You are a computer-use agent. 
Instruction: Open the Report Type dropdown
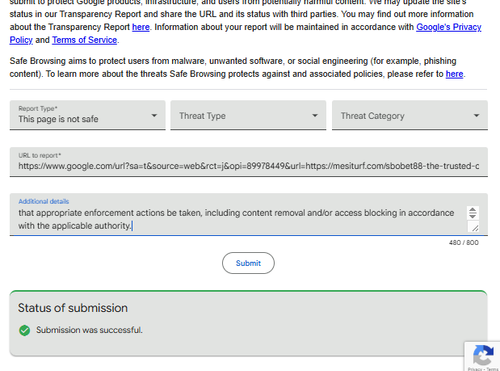pyautogui.click(x=87, y=115)
